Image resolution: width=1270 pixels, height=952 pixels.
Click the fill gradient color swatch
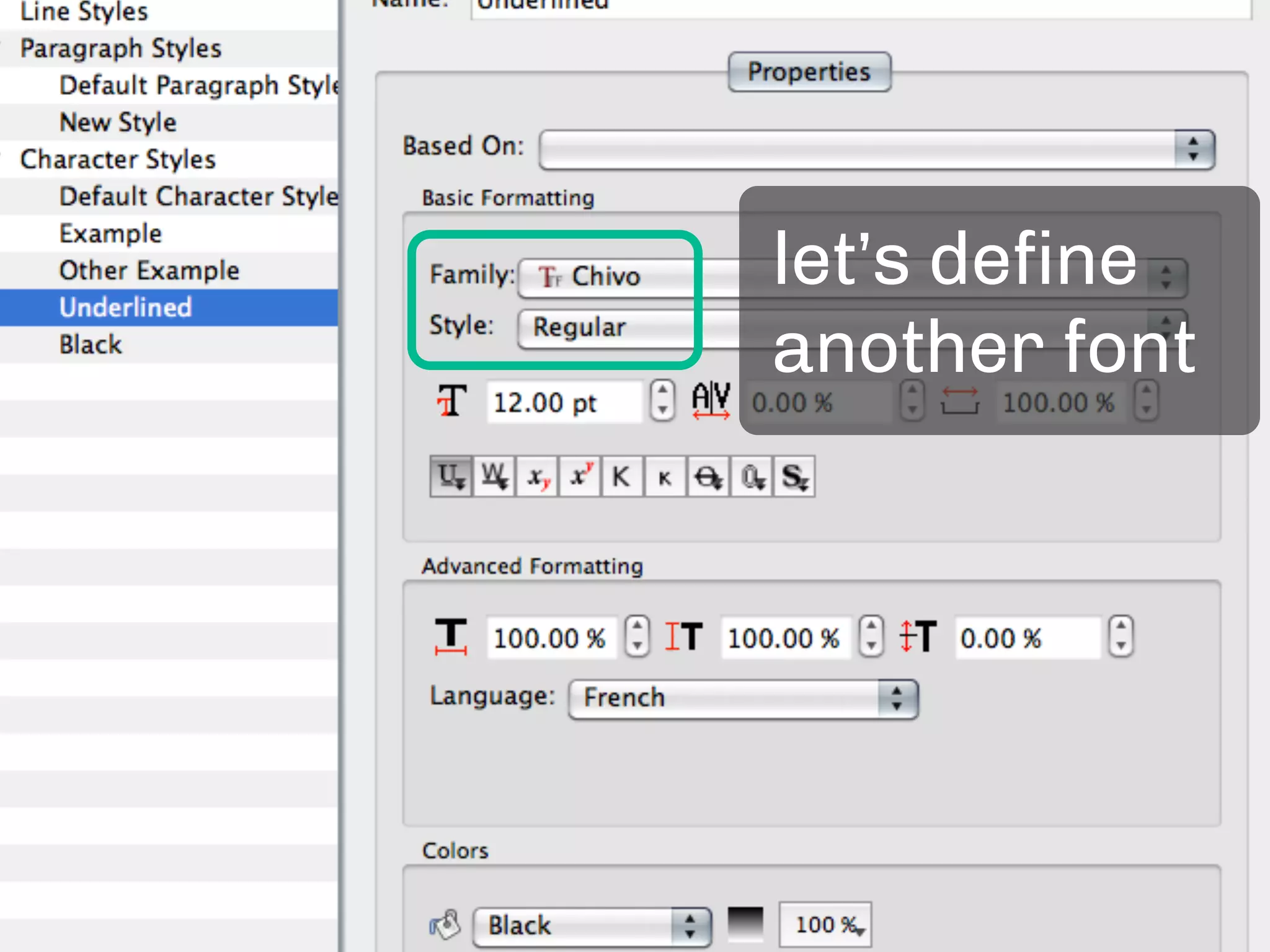[x=745, y=924]
